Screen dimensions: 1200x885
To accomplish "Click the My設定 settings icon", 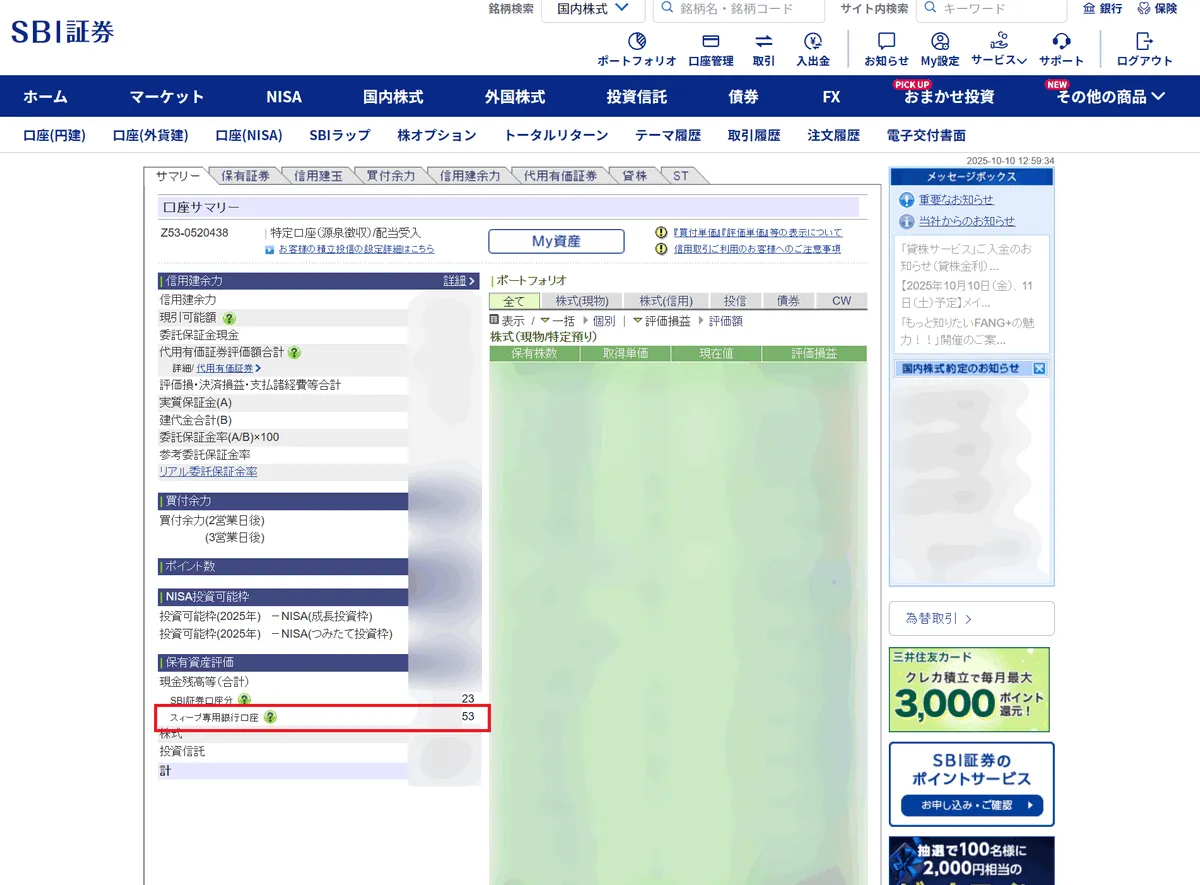I will (940, 42).
